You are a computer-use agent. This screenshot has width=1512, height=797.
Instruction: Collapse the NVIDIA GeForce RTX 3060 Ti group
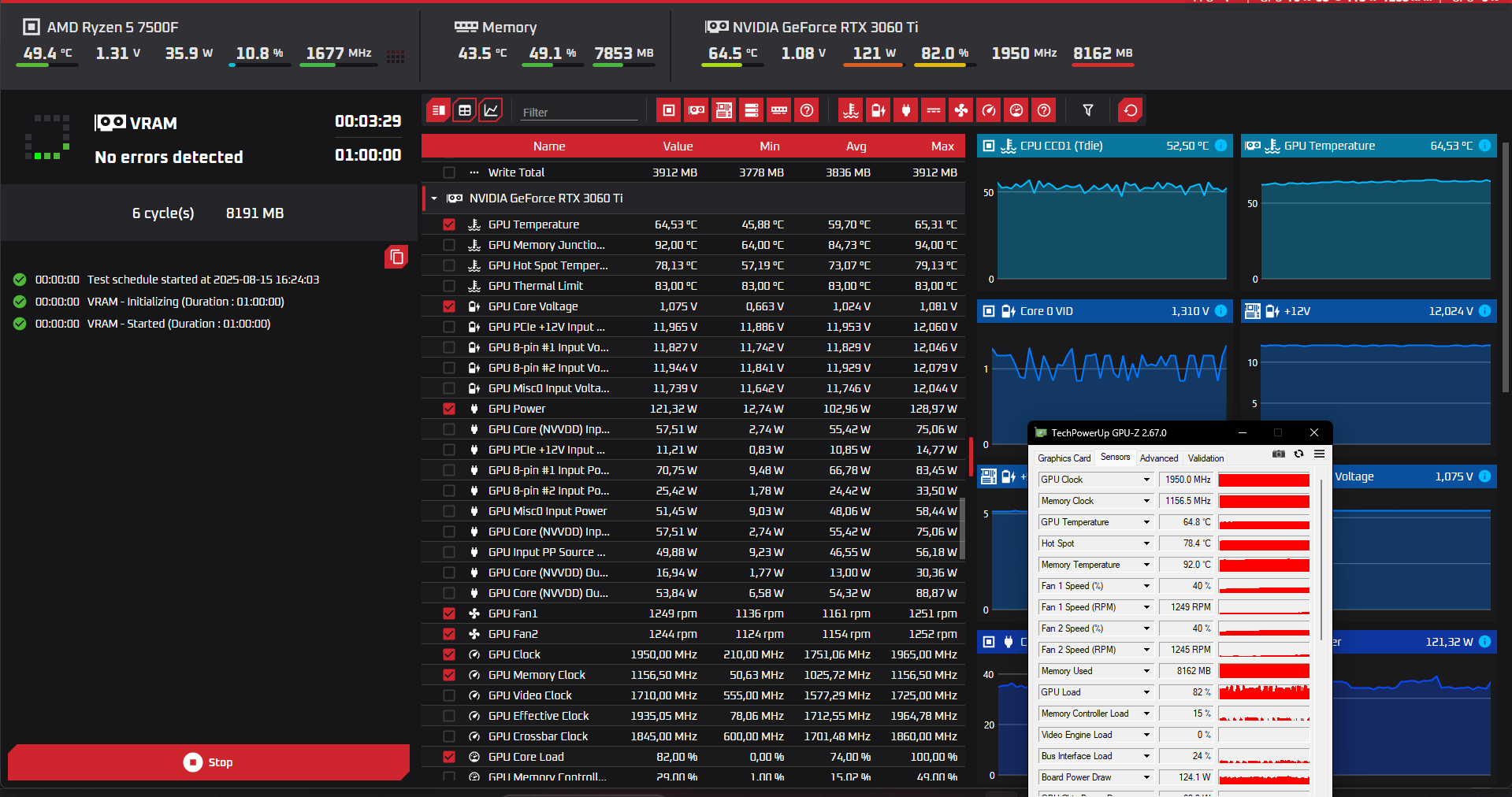click(x=434, y=198)
